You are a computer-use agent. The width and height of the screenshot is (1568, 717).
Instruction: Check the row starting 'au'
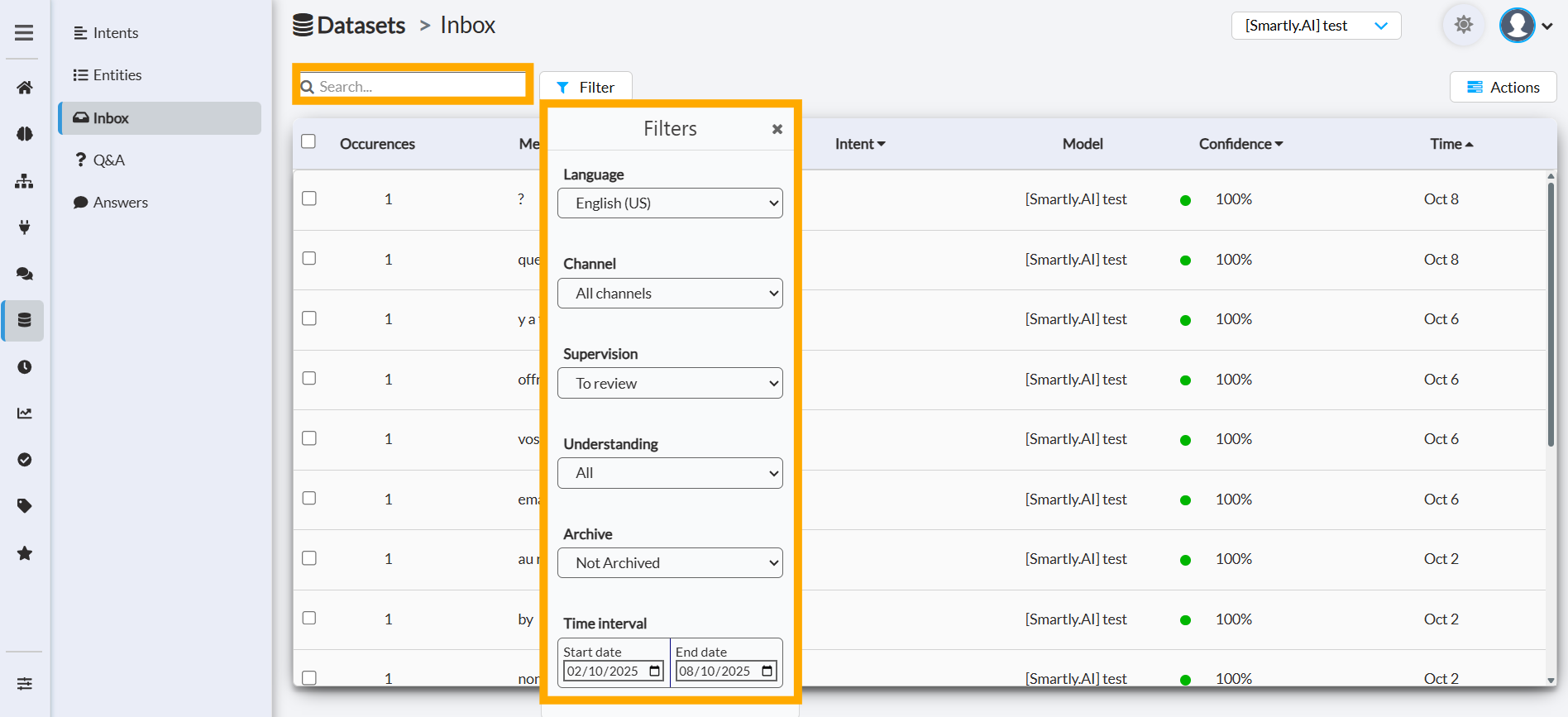click(309, 558)
